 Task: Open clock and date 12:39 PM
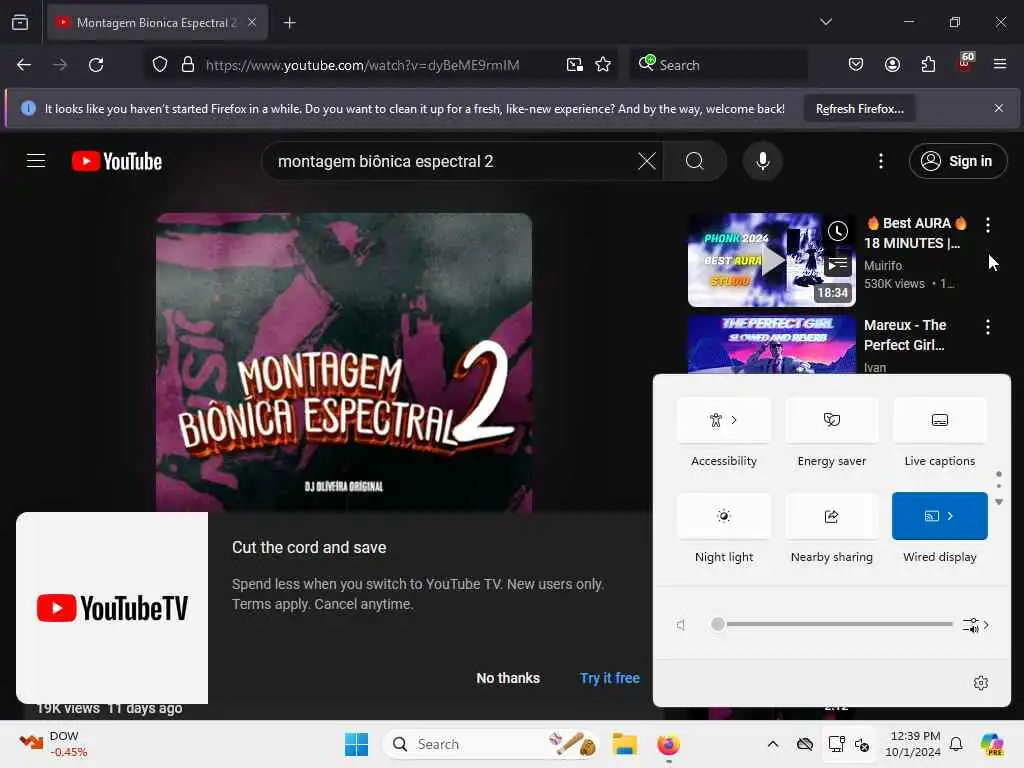(x=914, y=744)
